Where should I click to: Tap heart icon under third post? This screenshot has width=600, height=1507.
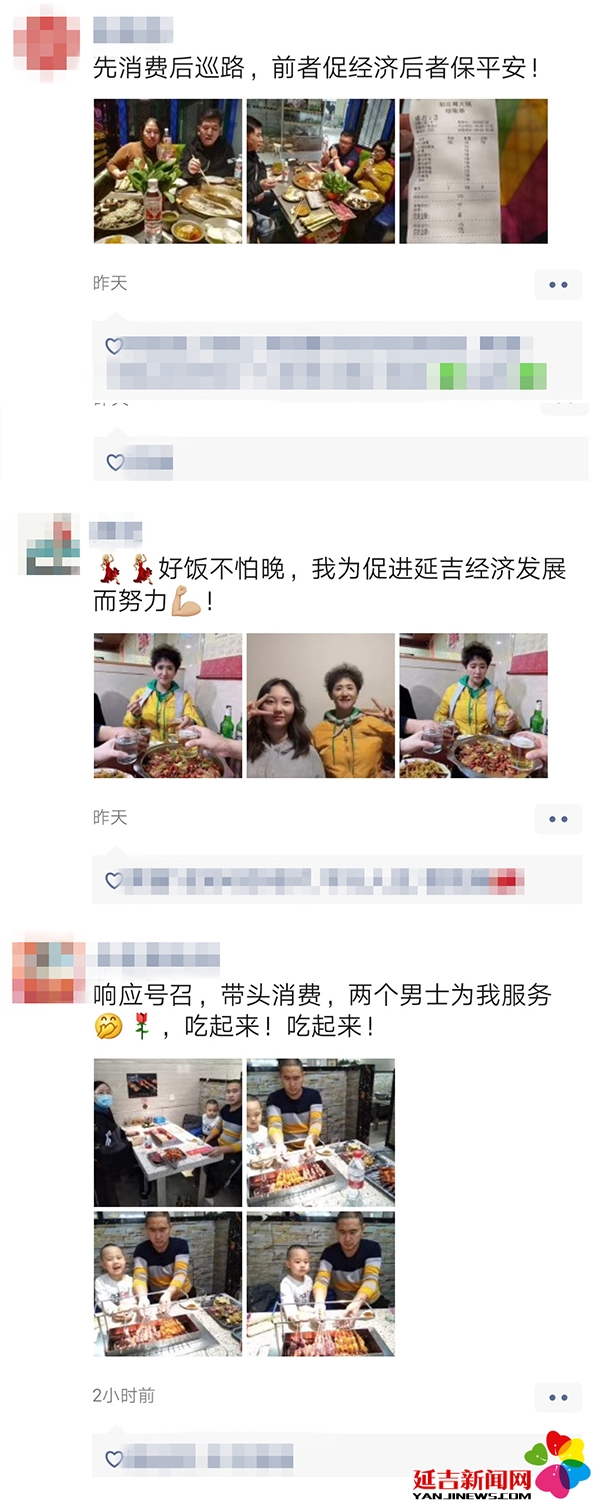click(x=114, y=1459)
